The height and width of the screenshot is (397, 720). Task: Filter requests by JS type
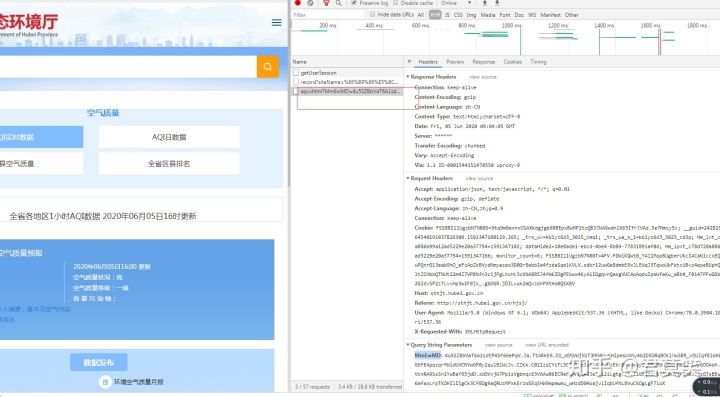click(x=447, y=15)
